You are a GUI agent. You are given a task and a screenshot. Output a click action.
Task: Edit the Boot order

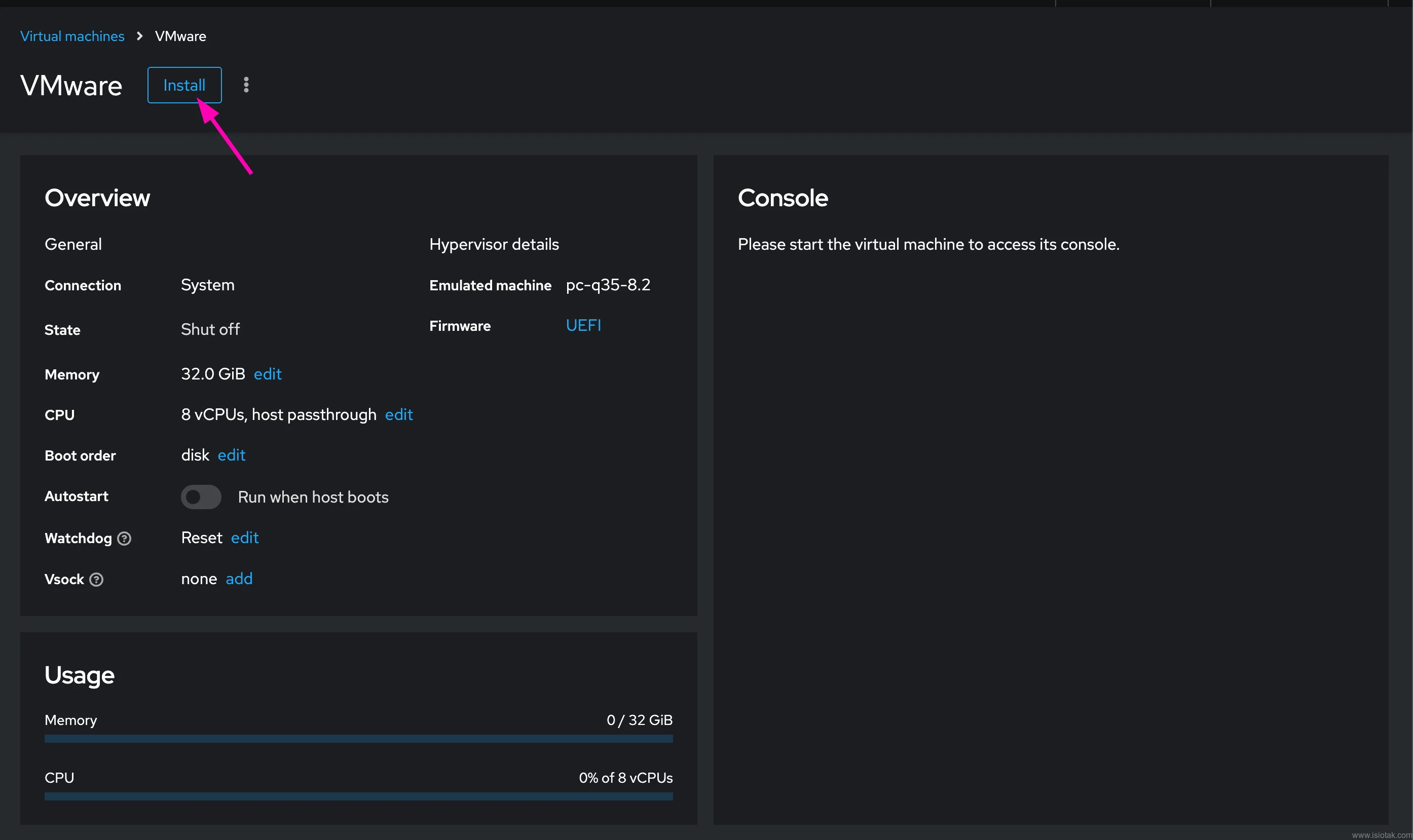coord(232,455)
